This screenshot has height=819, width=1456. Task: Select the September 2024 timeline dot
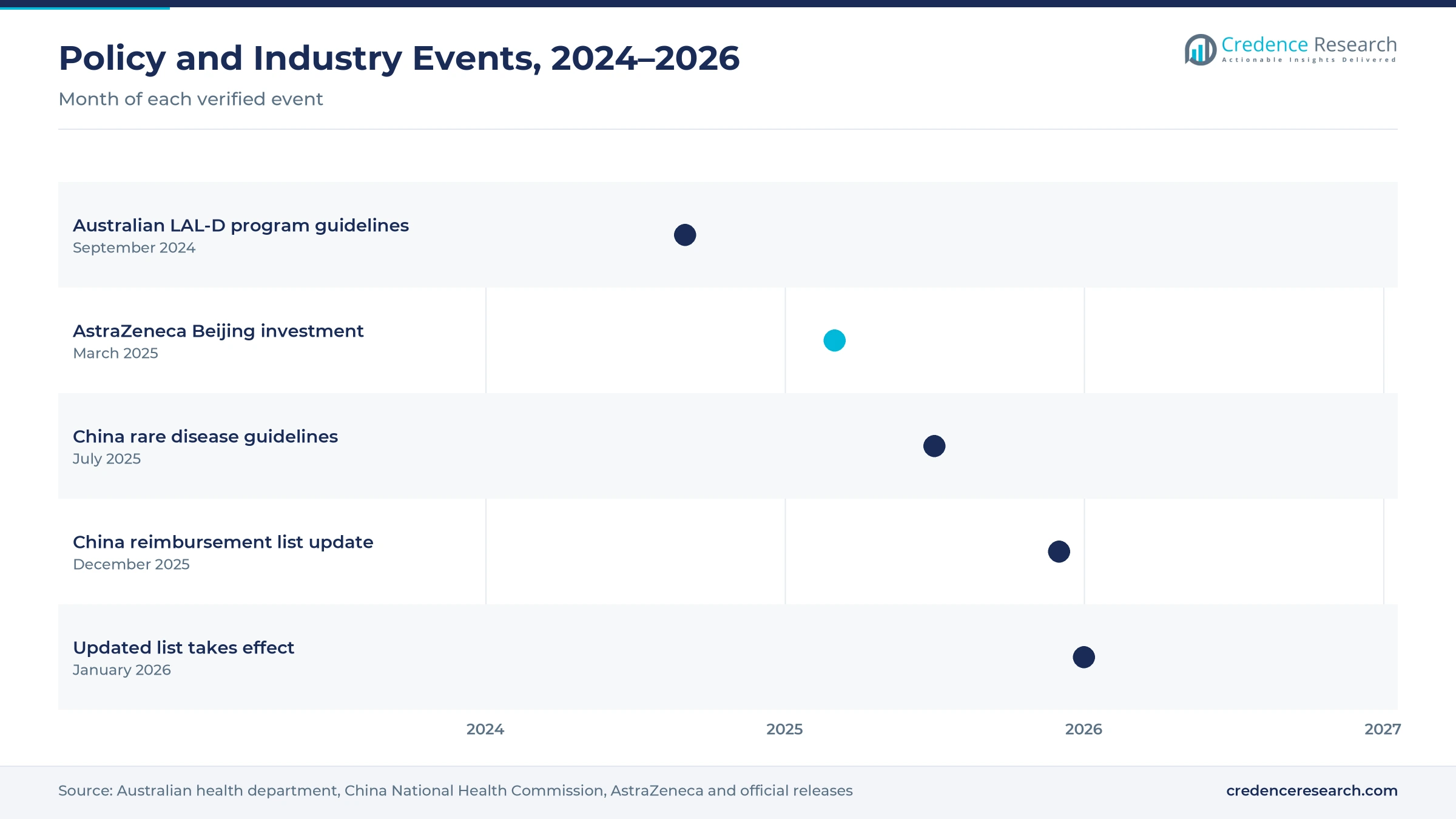685,235
